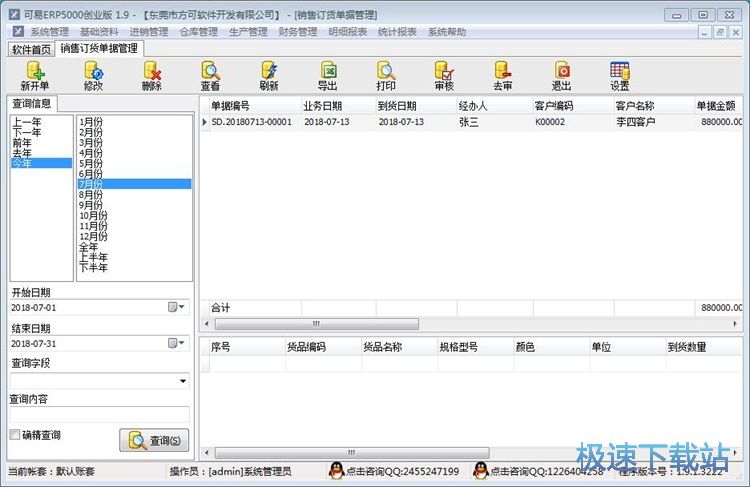Click the 新开单 new order icon

click(35, 71)
